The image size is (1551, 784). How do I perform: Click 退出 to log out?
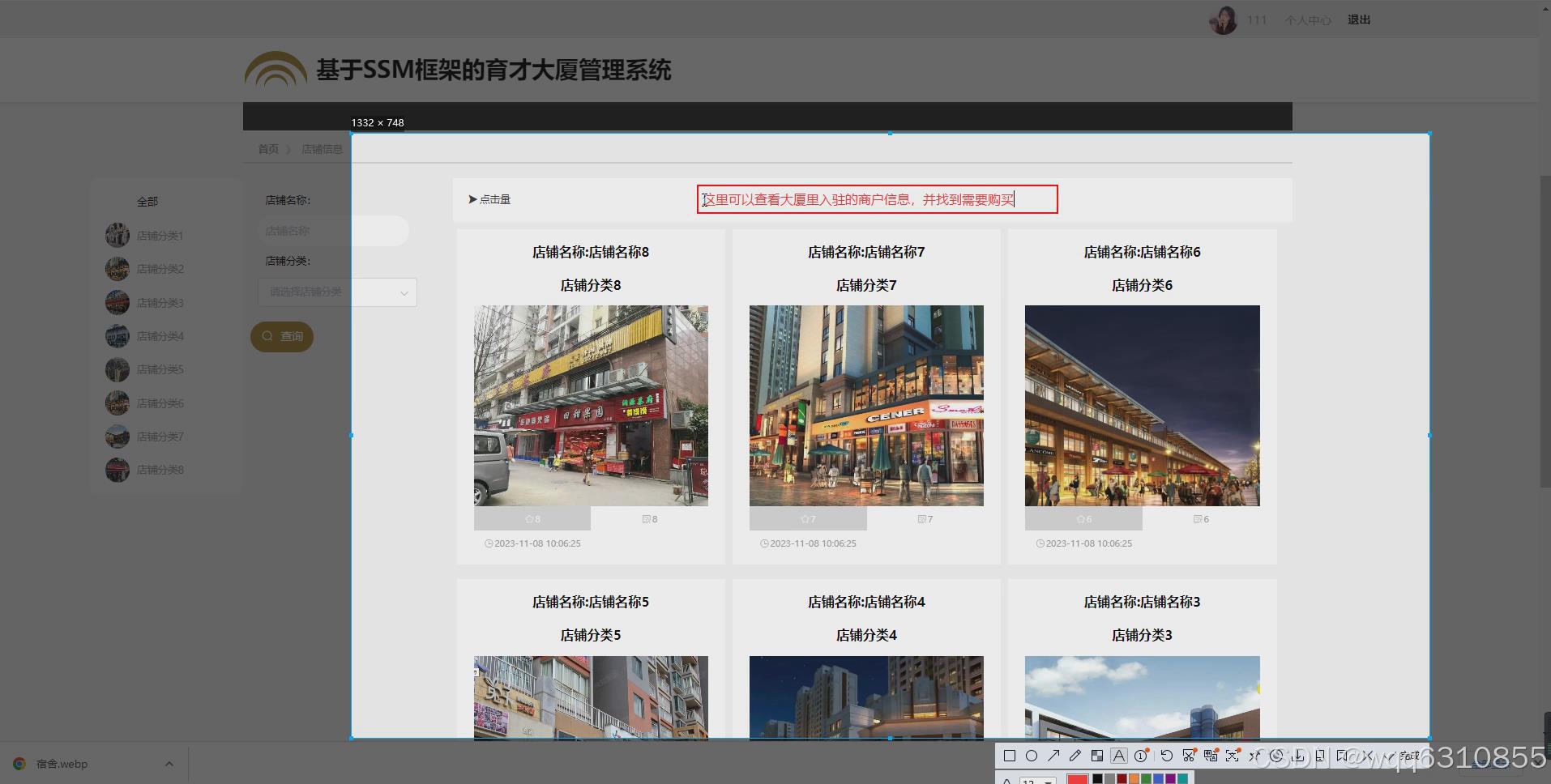tap(1359, 20)
